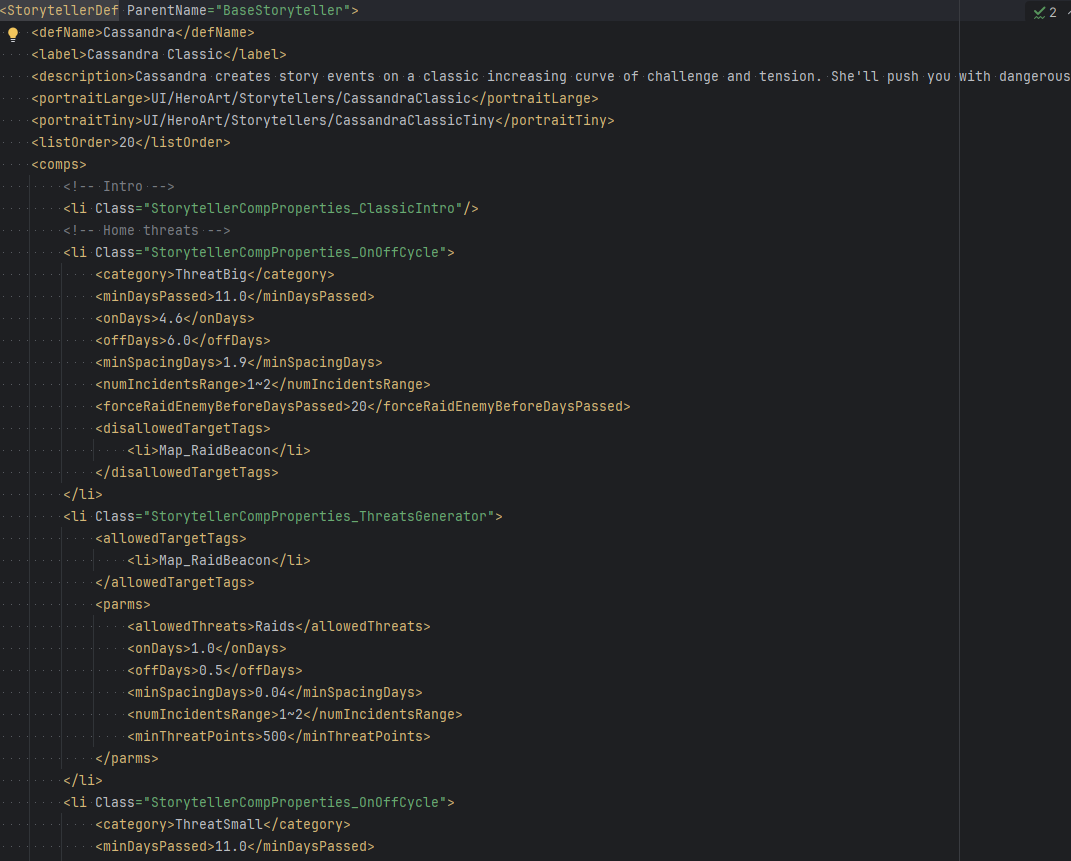The height and width of the screenshot is (861, 1071).
Task: Click the category ThreatBig line
Action: pos(215,274)
